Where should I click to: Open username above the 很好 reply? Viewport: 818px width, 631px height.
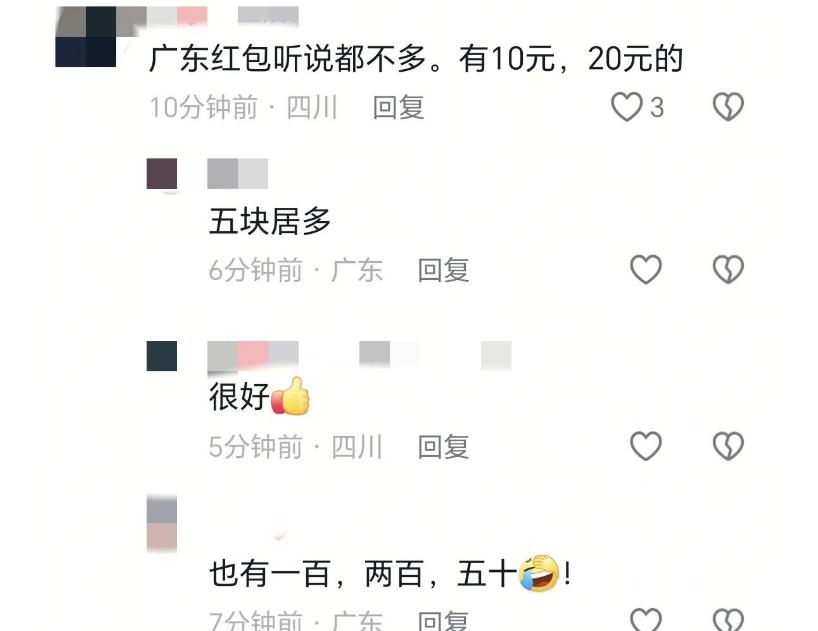click(359, 356)
